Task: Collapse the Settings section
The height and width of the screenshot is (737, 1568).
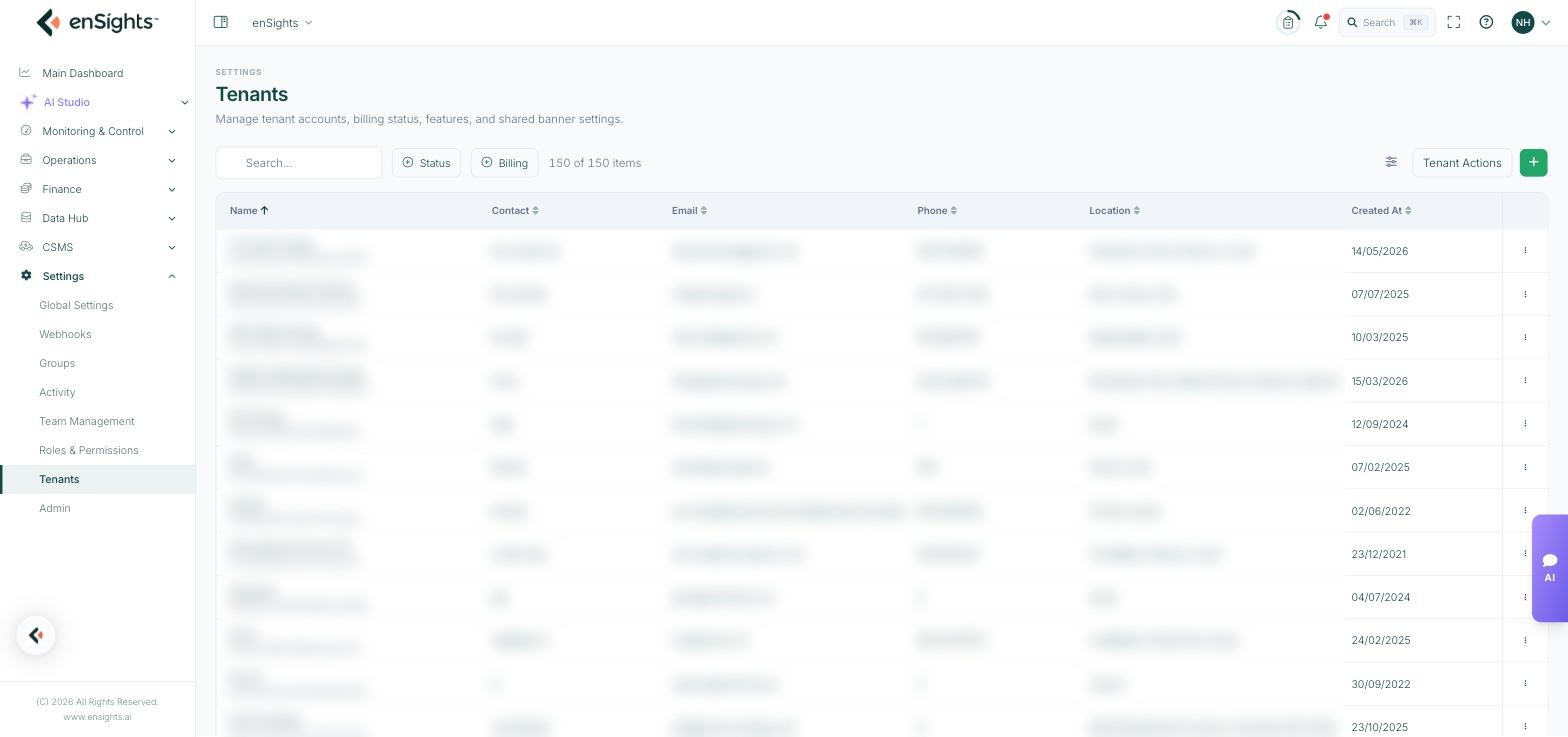Action: (x=98, y=276)
